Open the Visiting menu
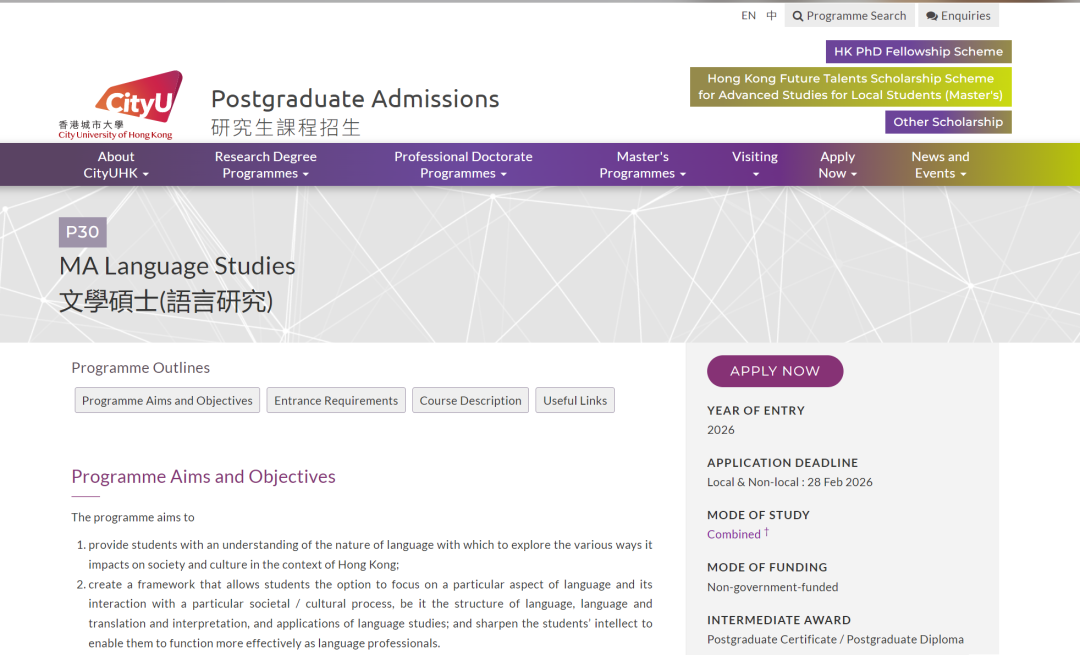The width and height of the screenshot is (1080, 655). click(x=754, y=165)
